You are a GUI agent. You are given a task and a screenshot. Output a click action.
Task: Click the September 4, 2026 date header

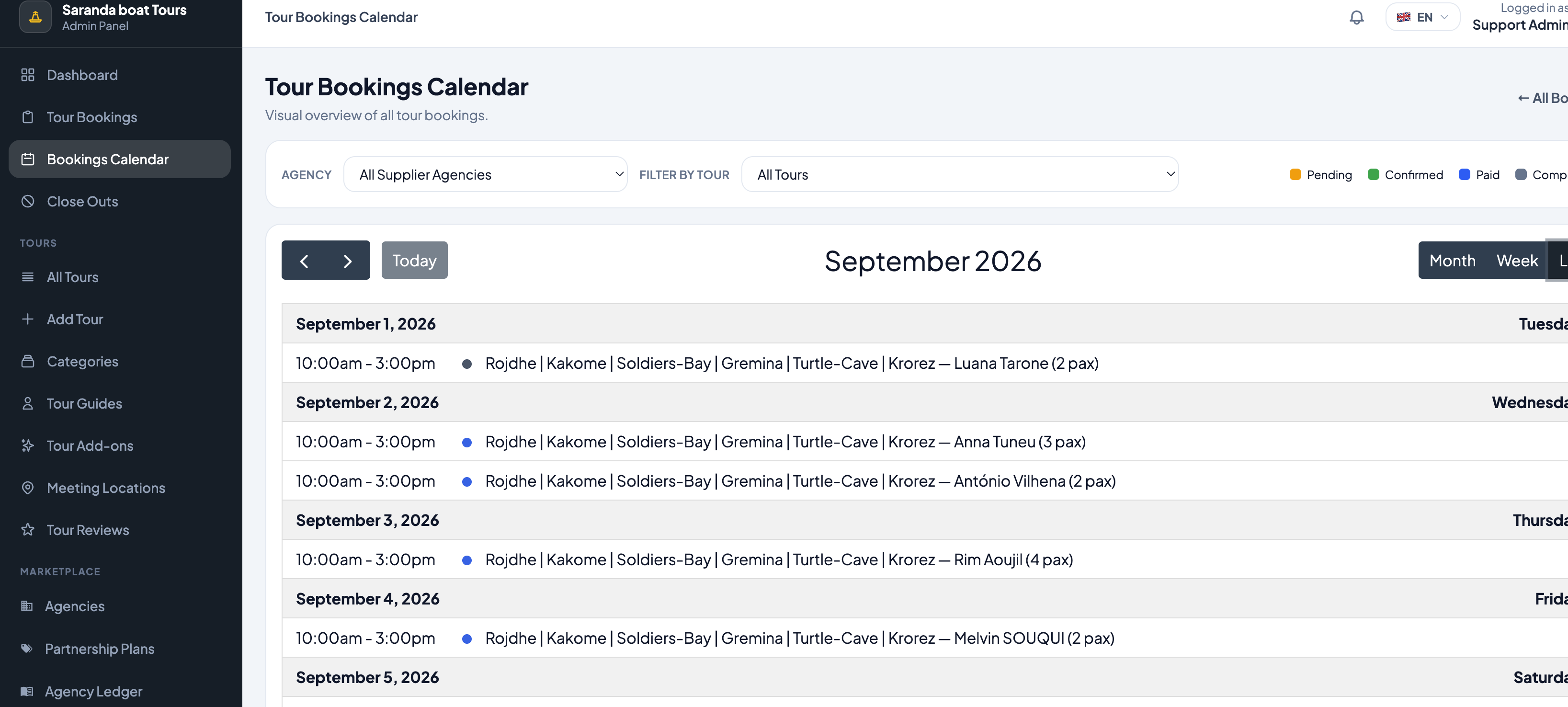pos(368,599)
